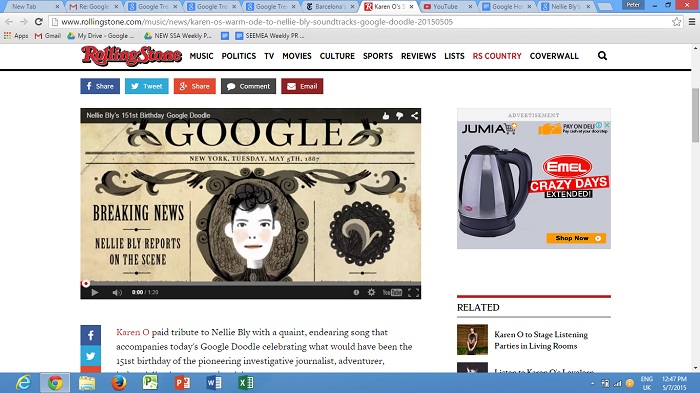The image size is (700, 393).
Task: Reload the page using the refresh icon
Action: pyautogui.click(x=39, y=21)
